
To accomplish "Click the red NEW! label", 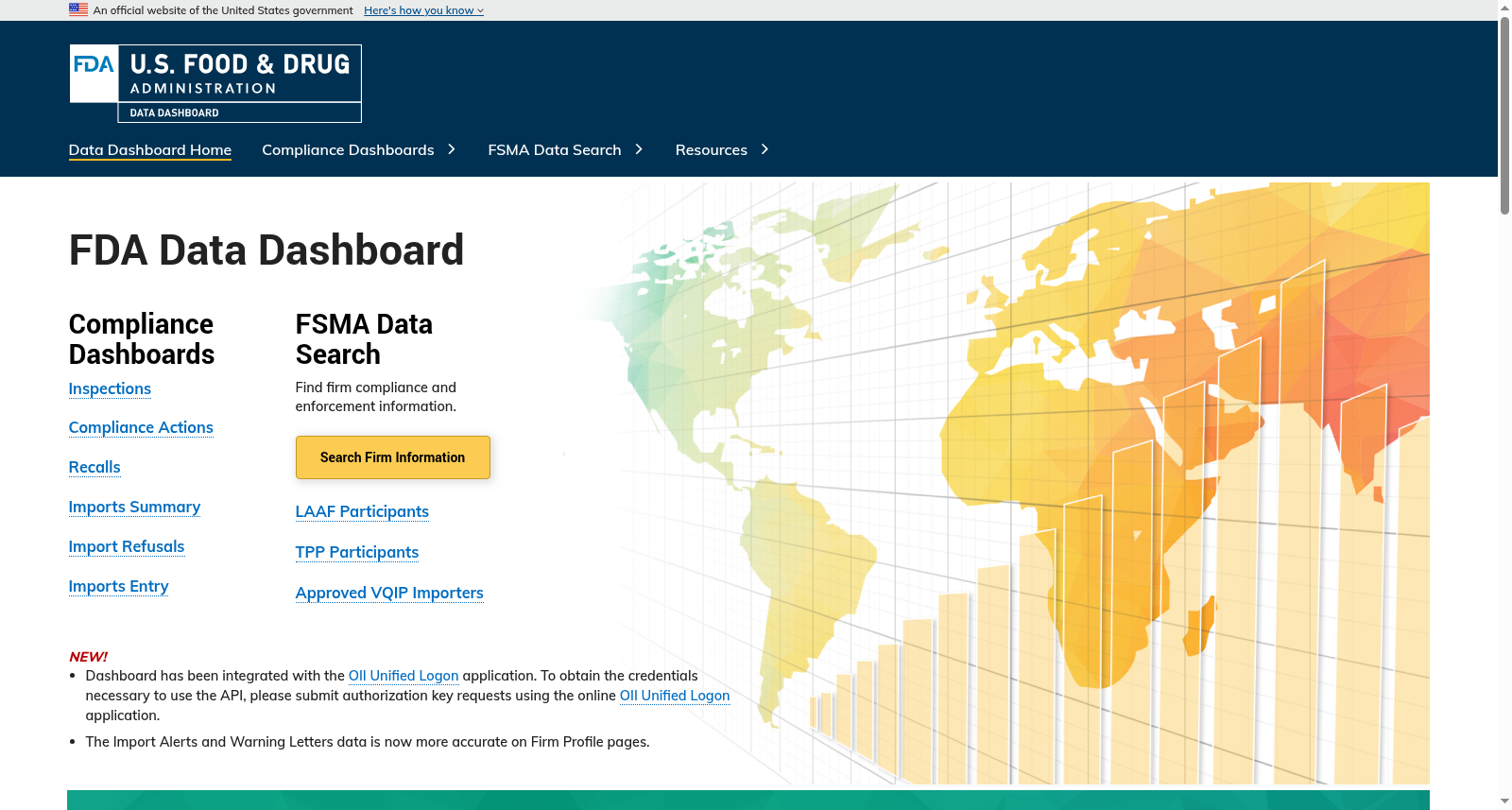I will [x=88, y=656].
